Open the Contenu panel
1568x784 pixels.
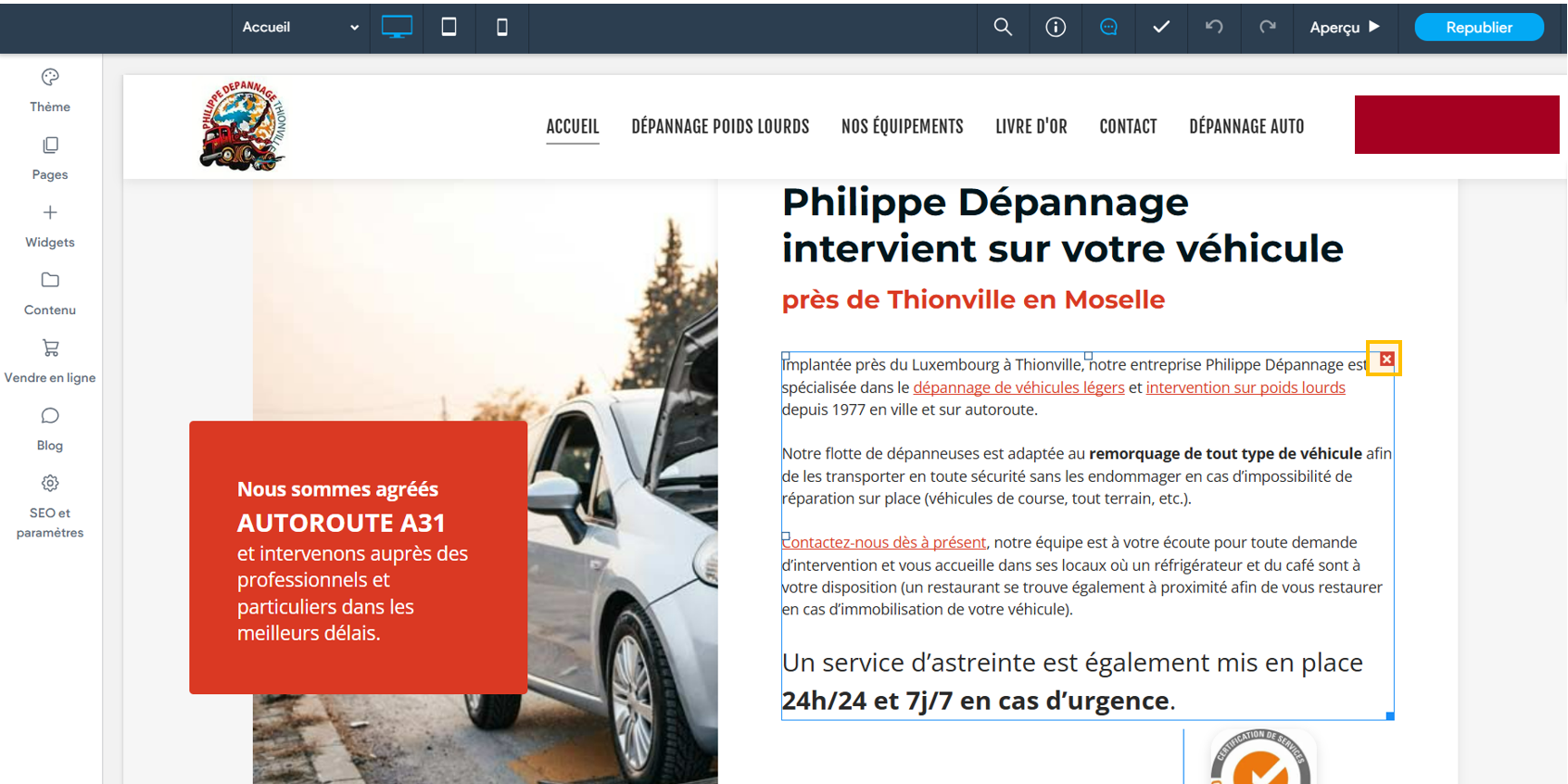click(50, 294)
